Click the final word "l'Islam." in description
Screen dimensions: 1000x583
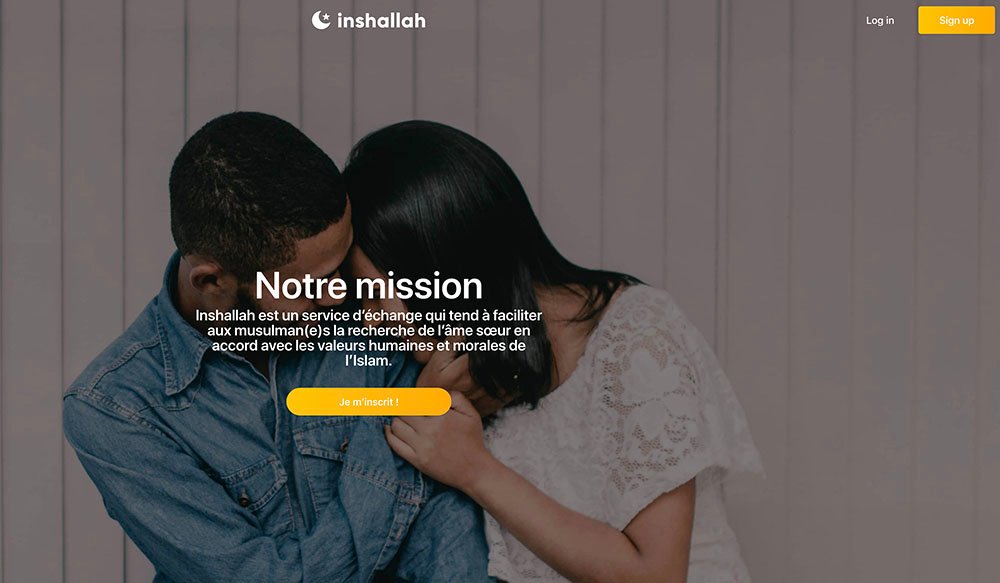[x=368, y=361]
